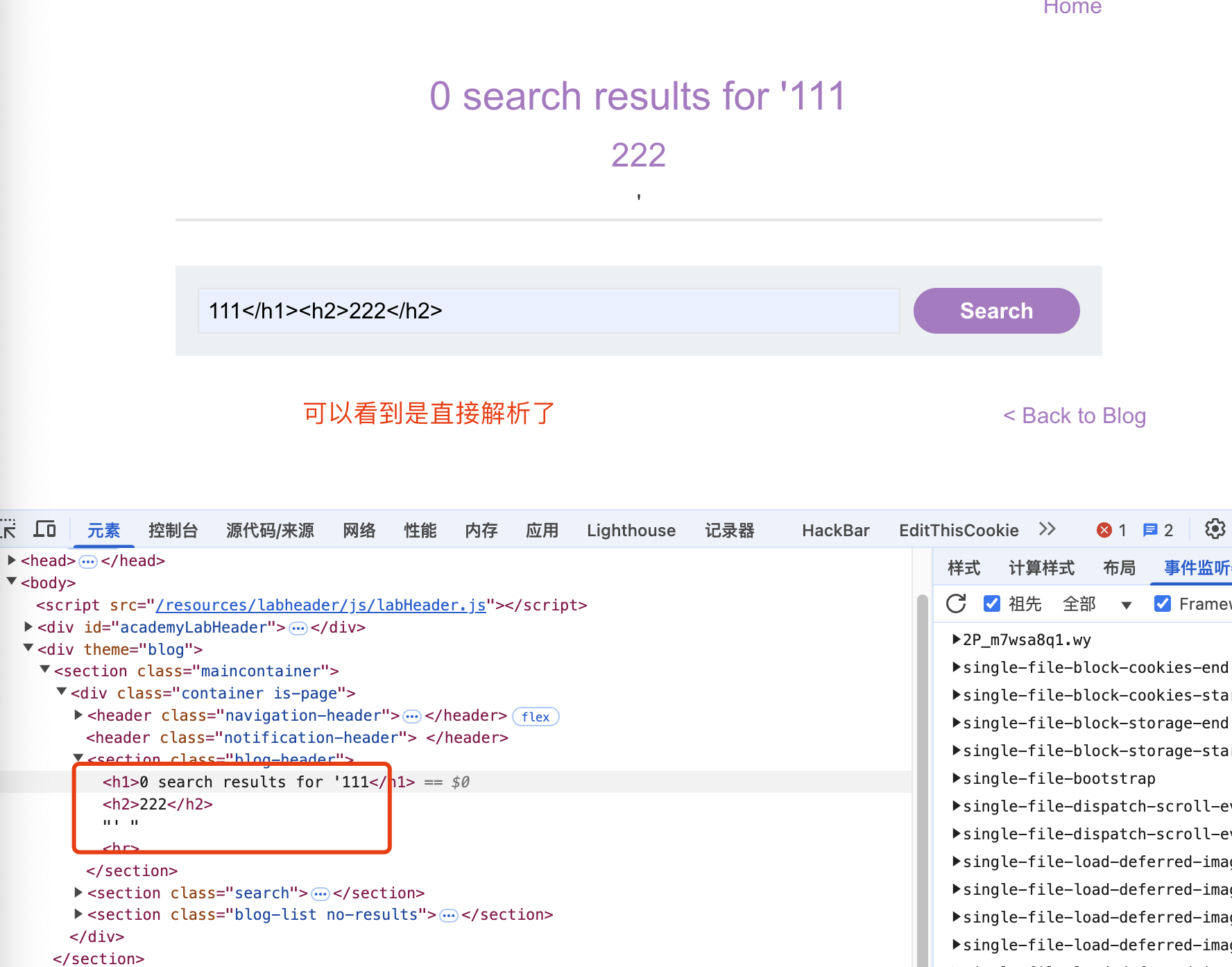
Task: Click the blue issues message icon
Action: click(x=1150, y=531)
